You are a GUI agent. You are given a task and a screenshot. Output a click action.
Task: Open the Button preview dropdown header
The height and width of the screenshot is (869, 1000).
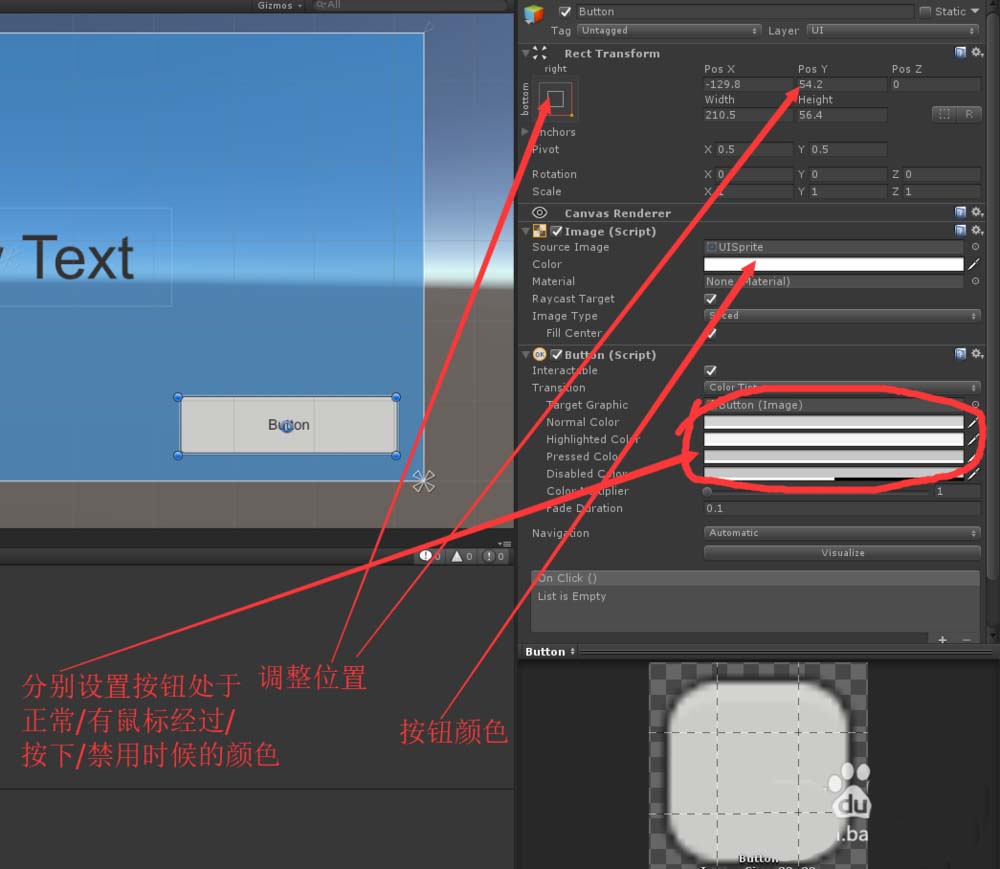[x=550, y=652]
